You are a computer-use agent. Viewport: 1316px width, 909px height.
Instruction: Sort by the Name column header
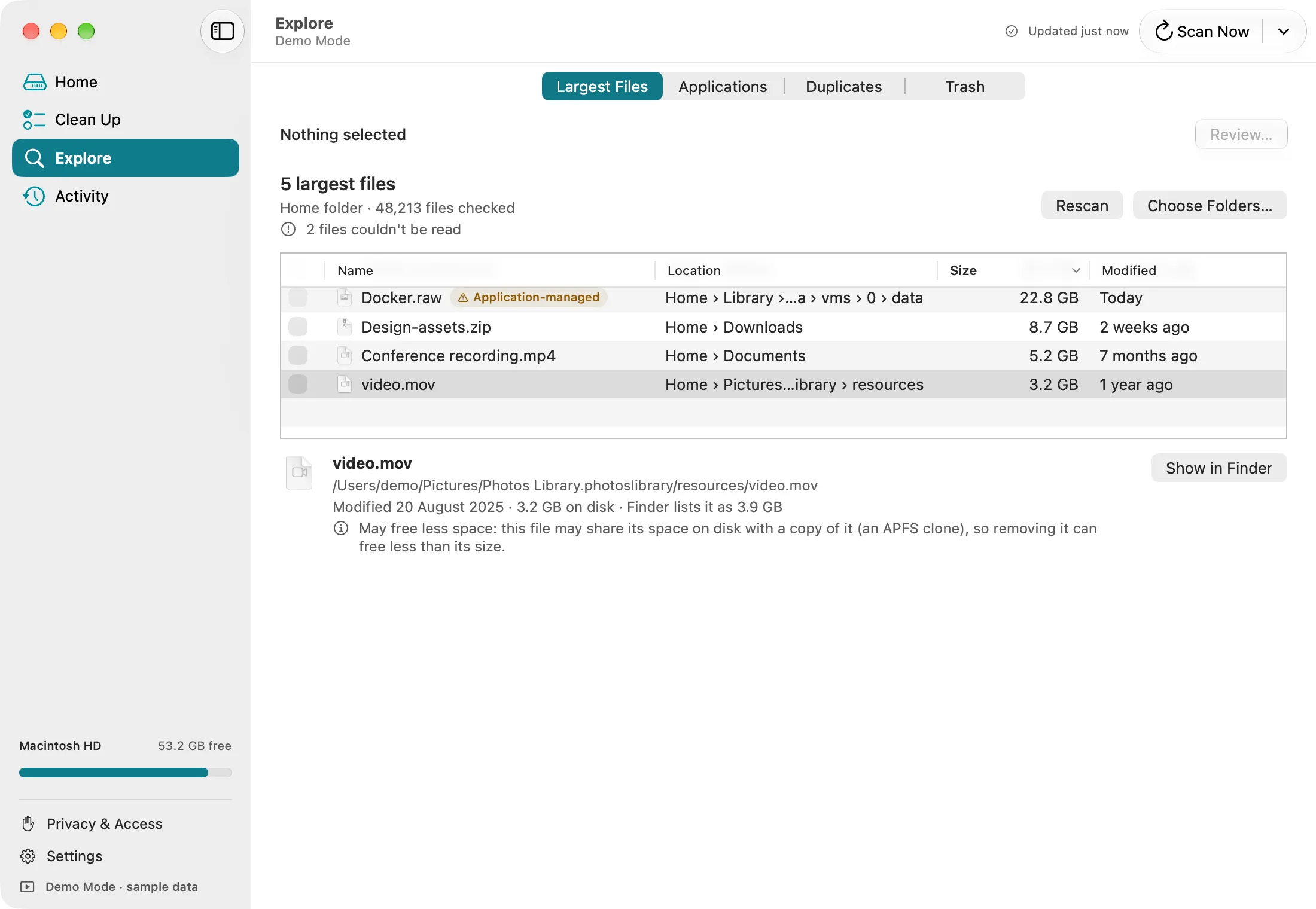(489, 270)
